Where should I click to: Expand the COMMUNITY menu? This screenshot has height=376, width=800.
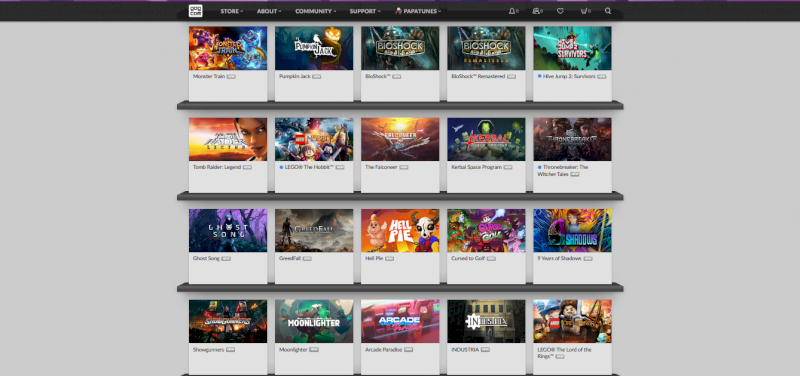pos(315,11)
